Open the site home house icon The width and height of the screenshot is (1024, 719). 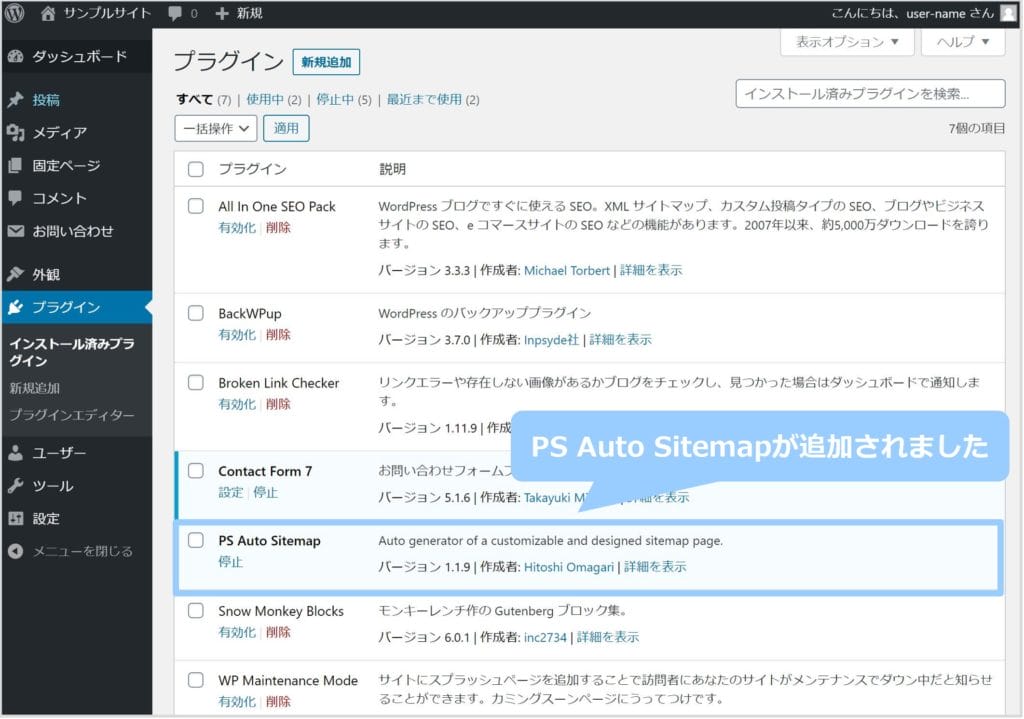point(48,13)
